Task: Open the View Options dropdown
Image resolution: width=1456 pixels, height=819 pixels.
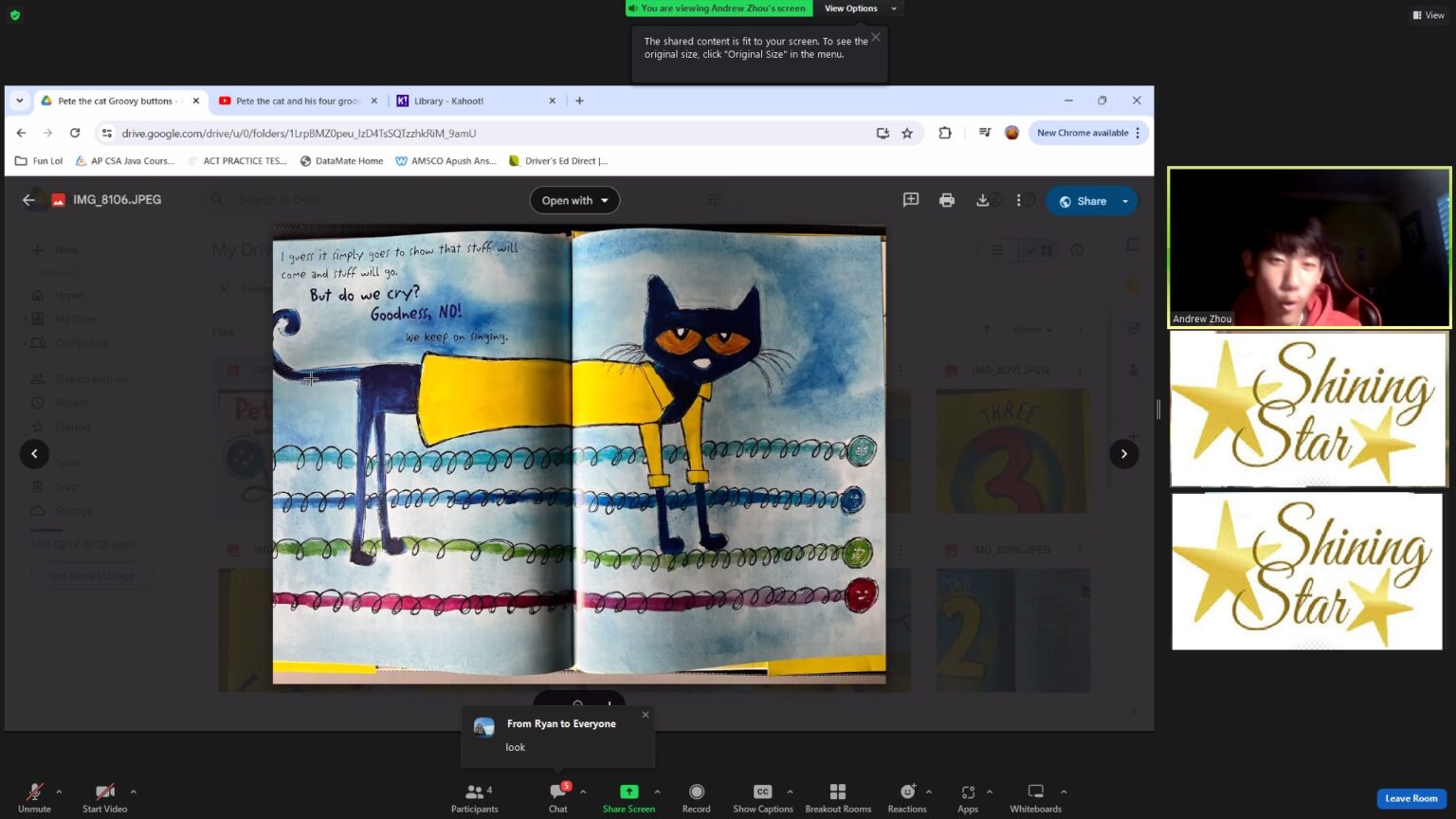Action: coord(860,9)
